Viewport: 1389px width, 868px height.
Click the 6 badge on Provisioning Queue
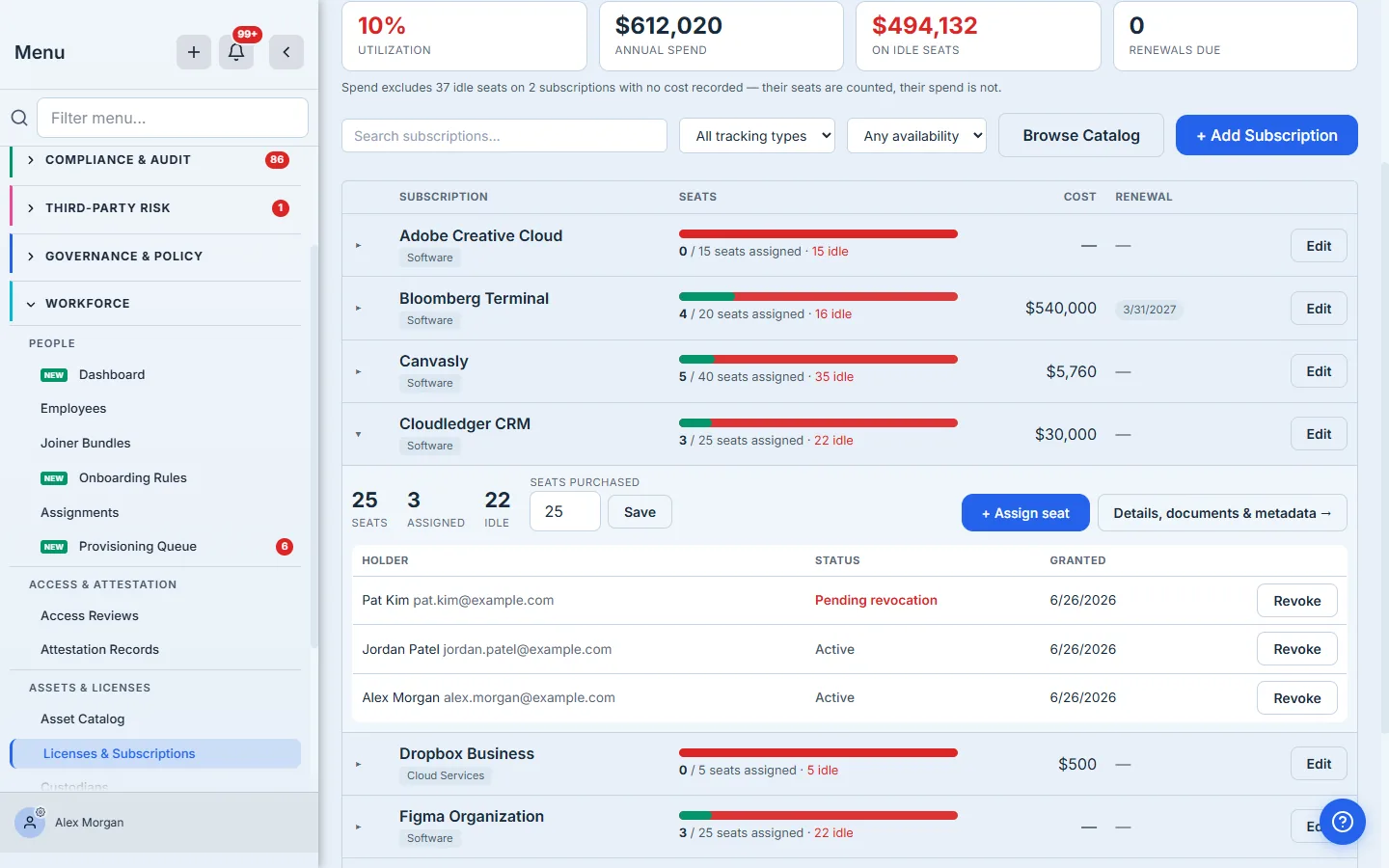[x=285, y=547]
